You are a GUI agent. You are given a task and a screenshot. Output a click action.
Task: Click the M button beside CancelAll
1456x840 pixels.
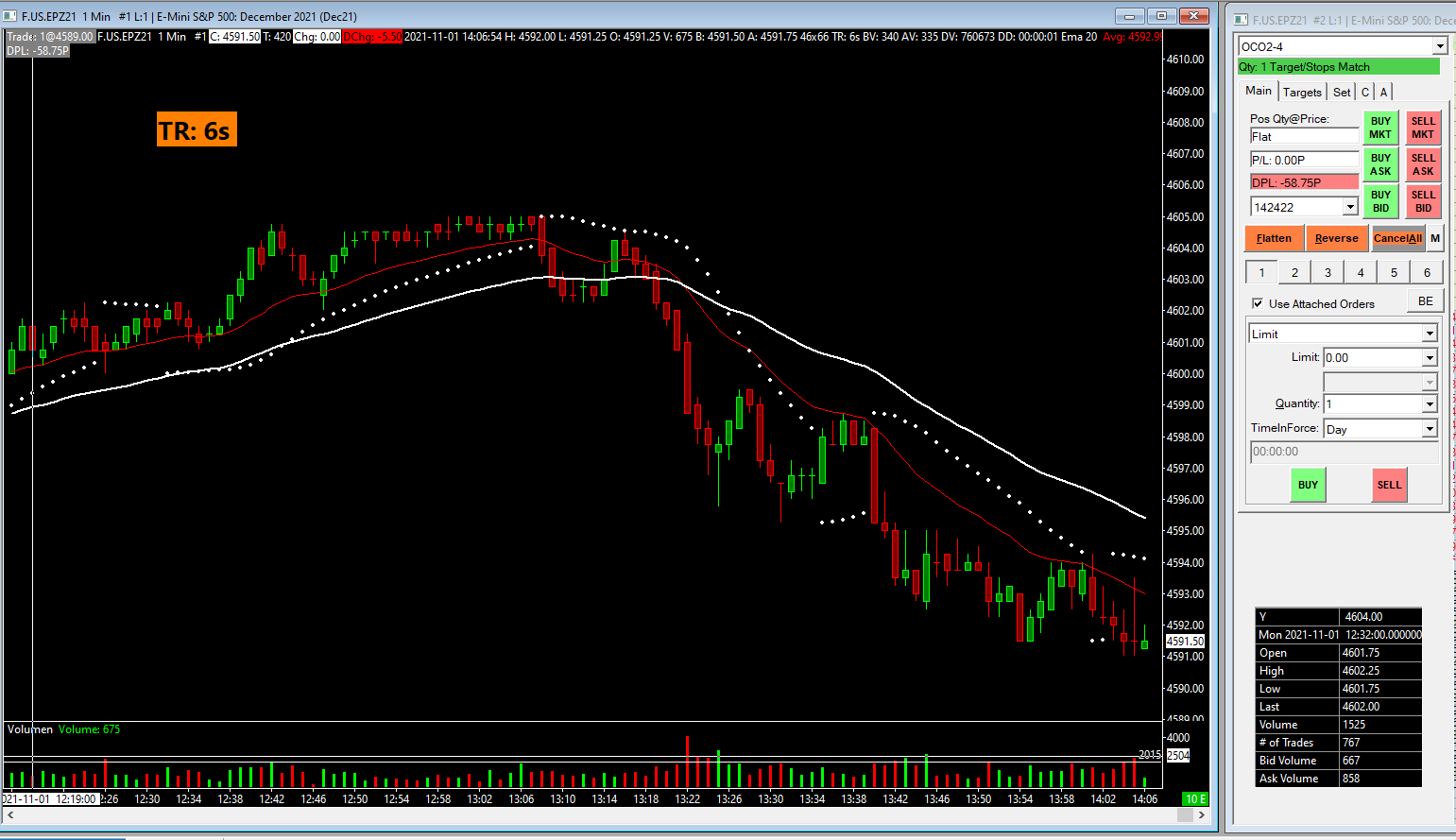point(1435,238)
